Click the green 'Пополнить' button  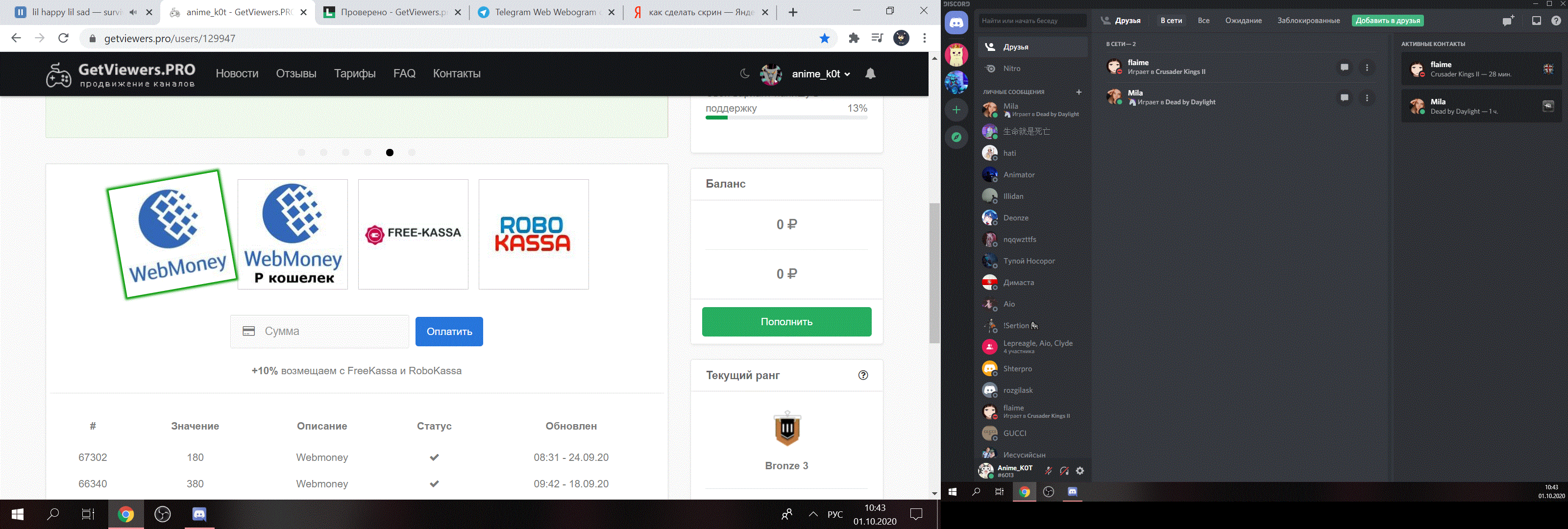786,322
